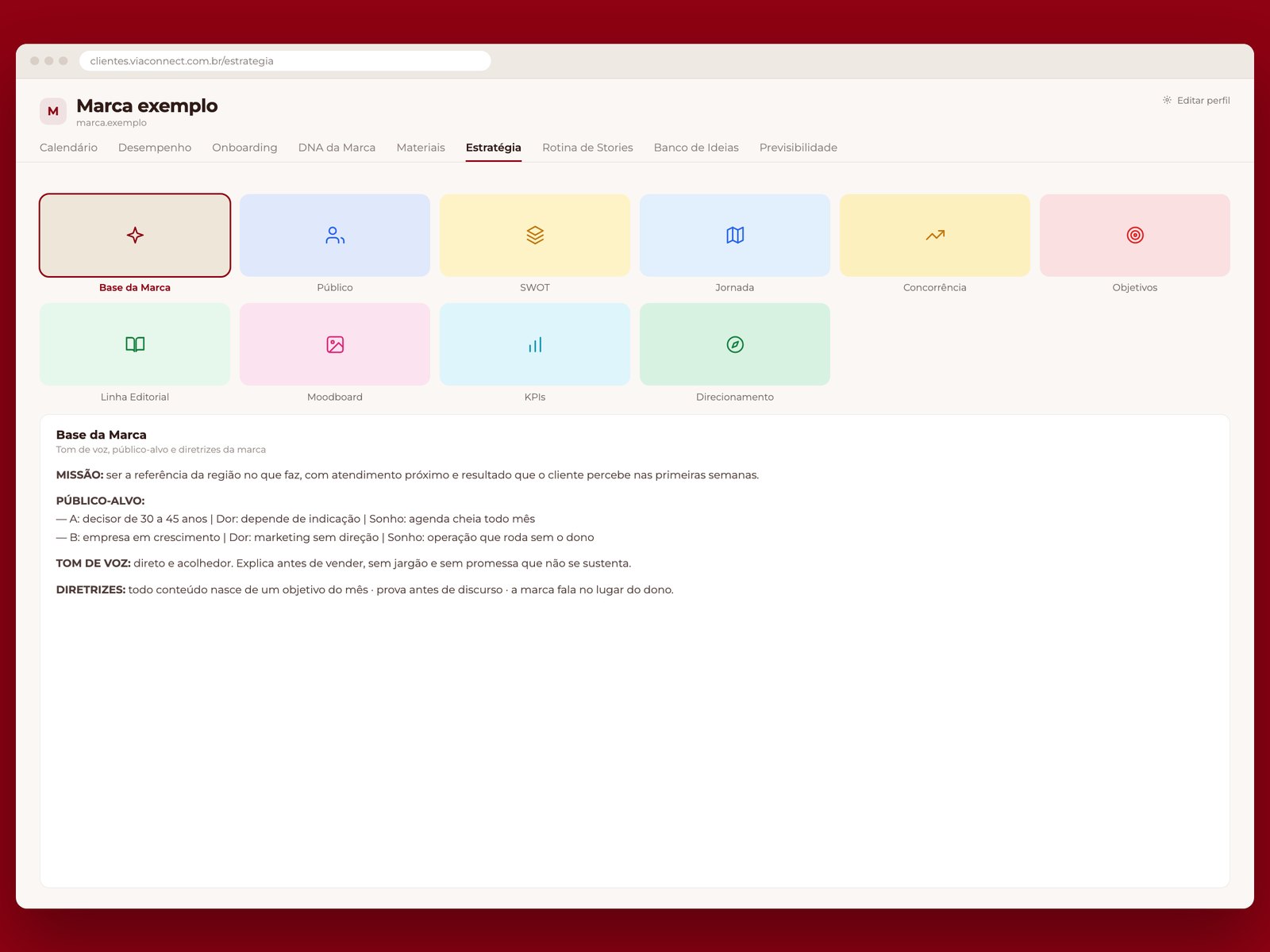Open the KPIs bar chart card
This screenshot has width=1270, height=952.
(x=535, y=344)
